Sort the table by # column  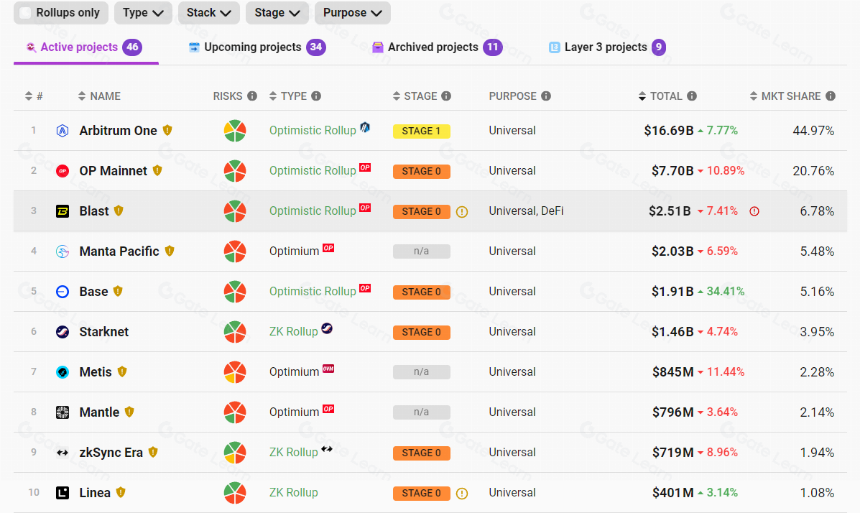(33, 96)
